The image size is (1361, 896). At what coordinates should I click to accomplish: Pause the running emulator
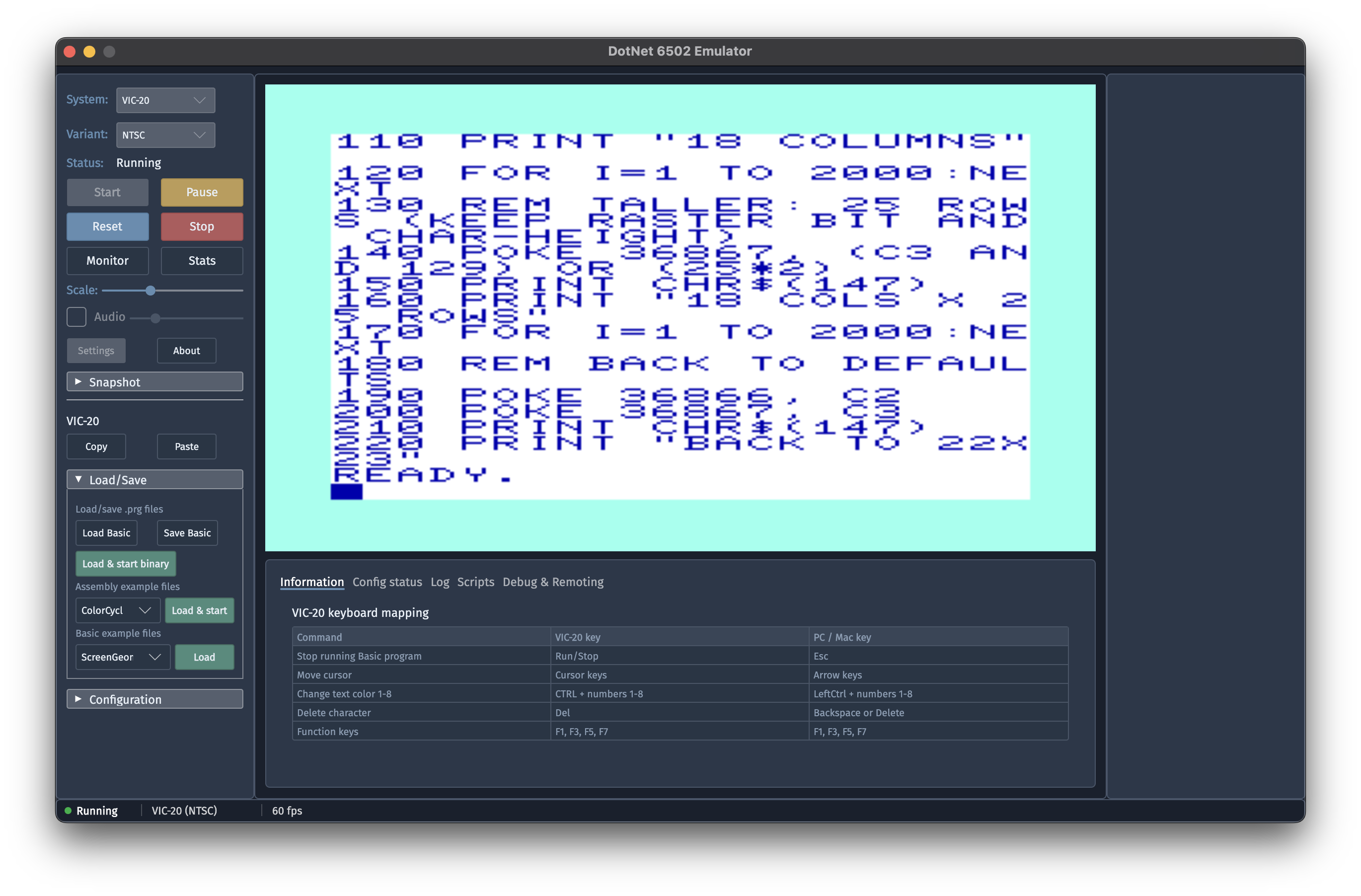(x=202, y=192)
